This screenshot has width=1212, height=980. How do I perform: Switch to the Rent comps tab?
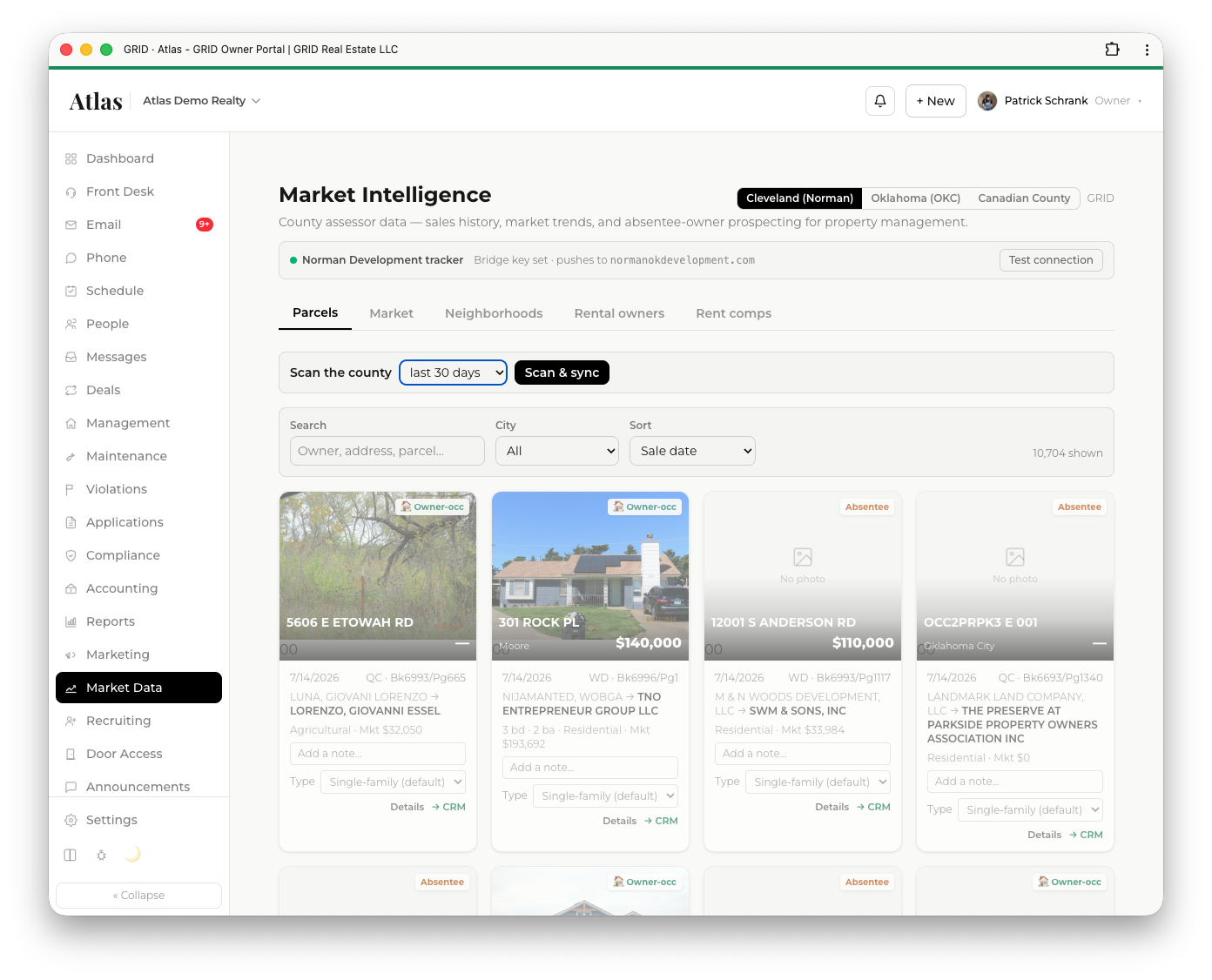733,313
